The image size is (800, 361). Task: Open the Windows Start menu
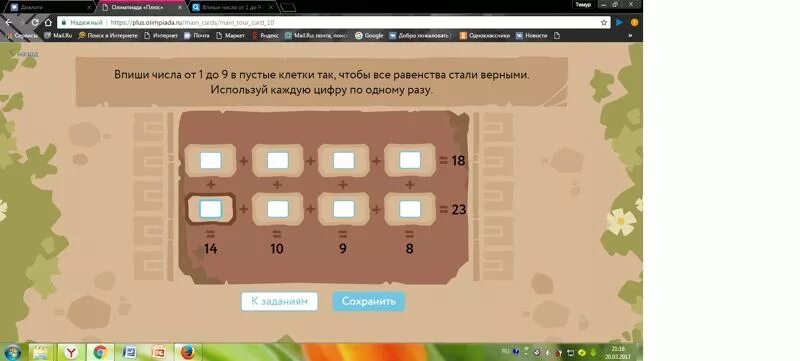[12, 352]
